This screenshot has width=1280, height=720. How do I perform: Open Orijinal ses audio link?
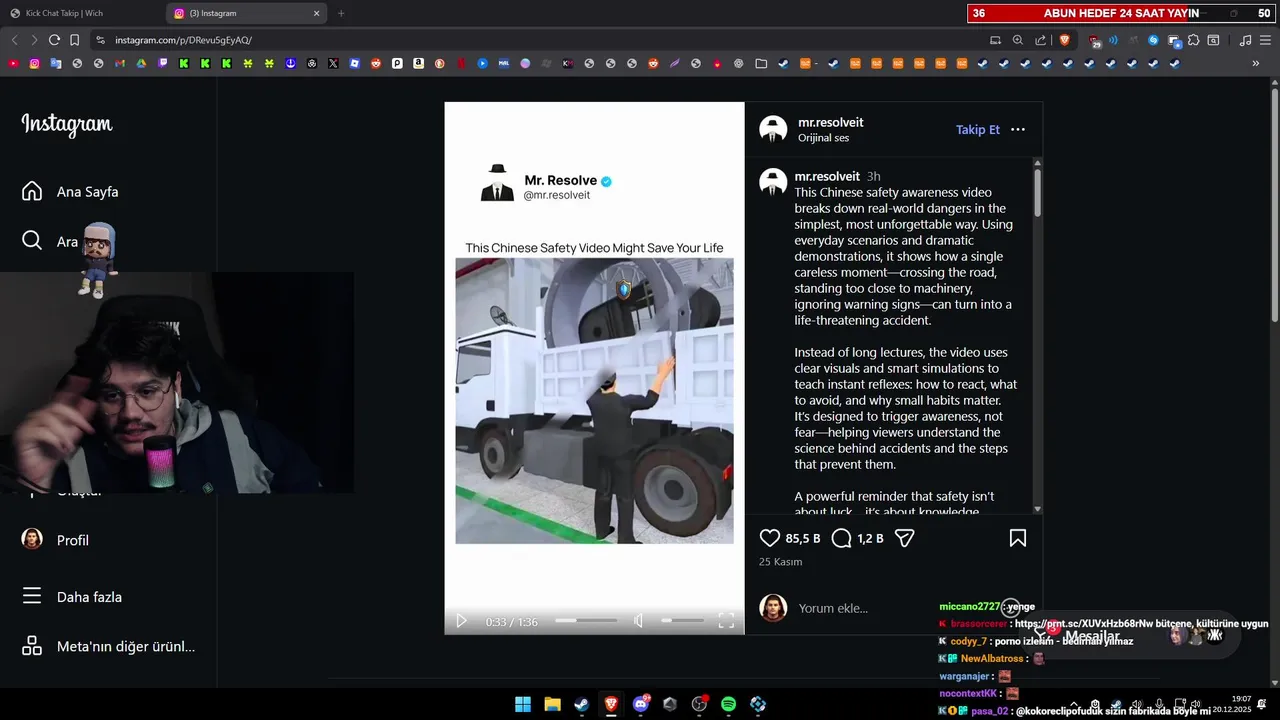823,138
